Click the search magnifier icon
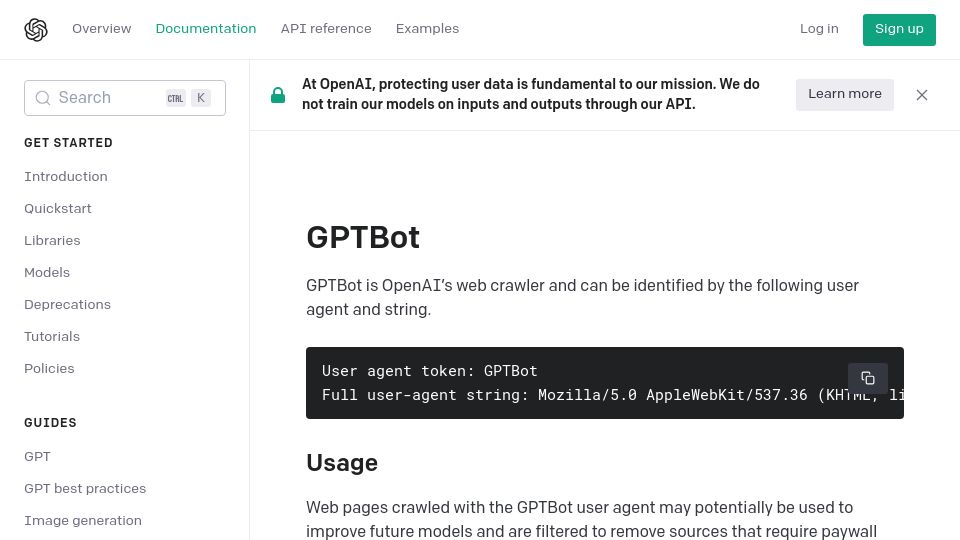 click(42, 98)
